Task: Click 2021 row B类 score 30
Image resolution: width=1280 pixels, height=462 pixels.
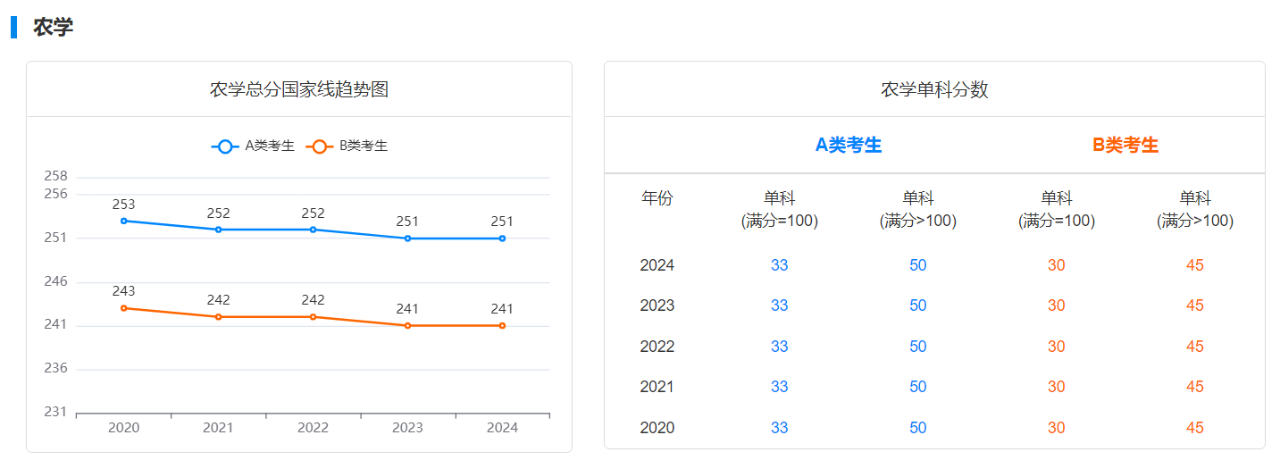Action: [x=1056, y=387]
